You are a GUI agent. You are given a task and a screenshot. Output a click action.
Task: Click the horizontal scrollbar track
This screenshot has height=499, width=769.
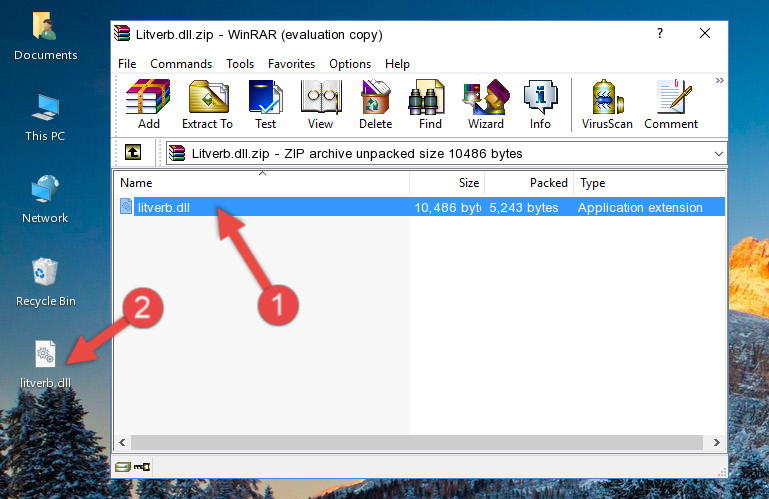tap(417, 442)
